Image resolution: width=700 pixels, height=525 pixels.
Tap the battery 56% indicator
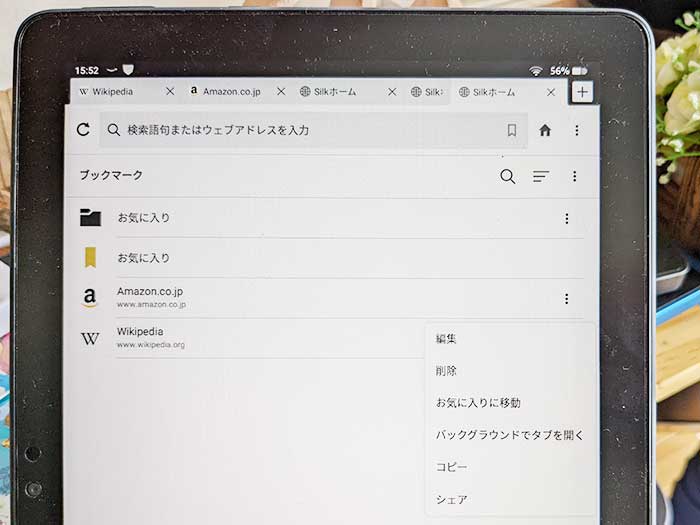click(x=568, y=71)
